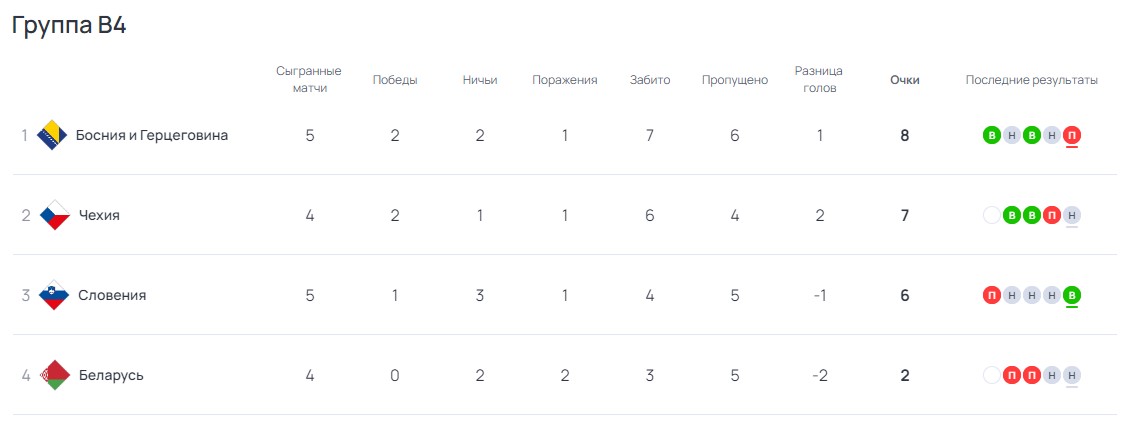The width and height of the screenshot is (1129, 436).
Task: Click the Последние результаты column header
Action: point(1032,80)
